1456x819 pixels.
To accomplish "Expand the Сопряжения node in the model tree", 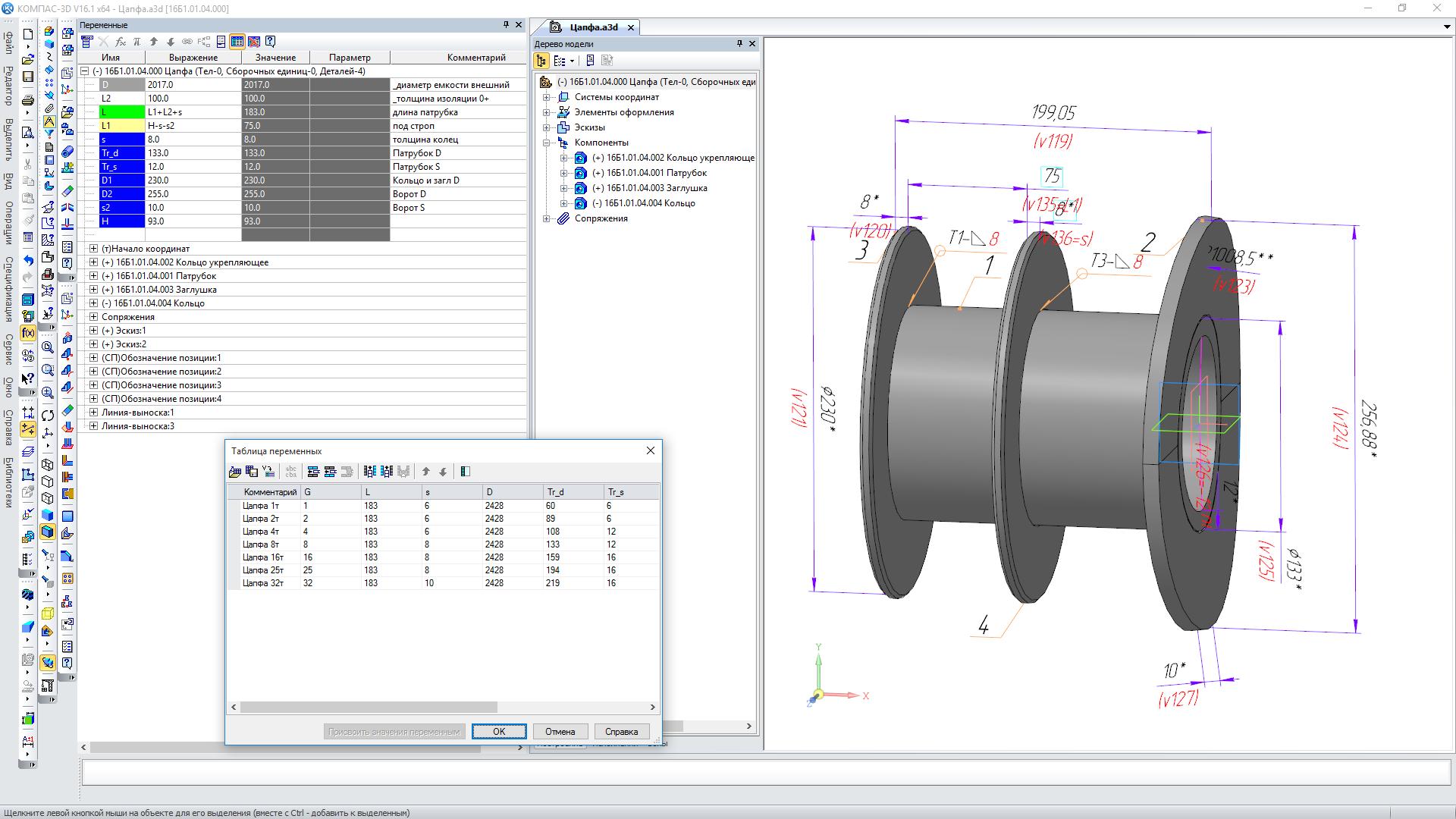I will [546, 218].
